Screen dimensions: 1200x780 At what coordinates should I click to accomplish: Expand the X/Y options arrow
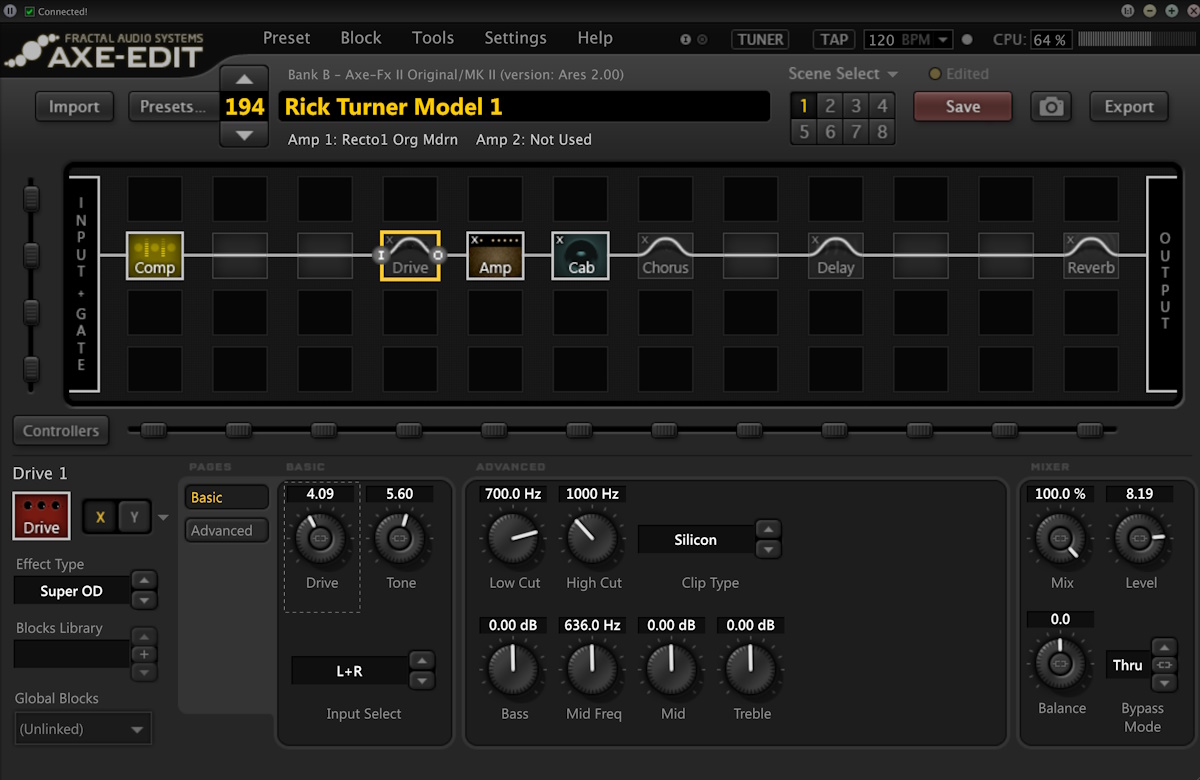(x=164, y=517)
